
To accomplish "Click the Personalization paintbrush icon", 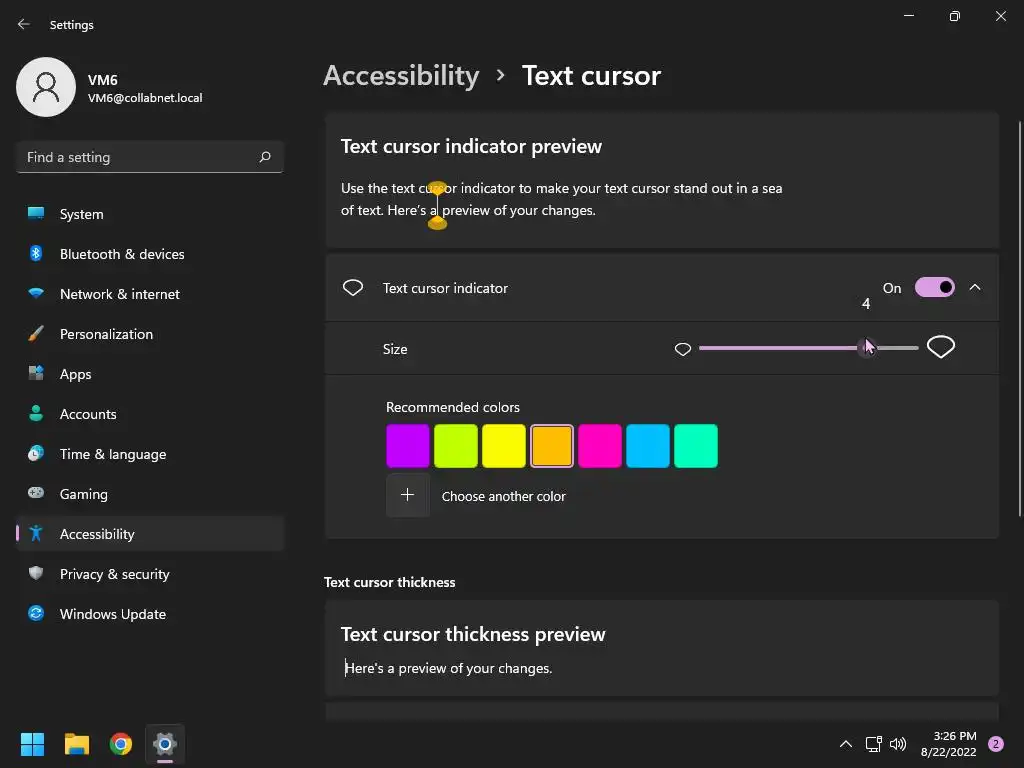I will point(36,334).
